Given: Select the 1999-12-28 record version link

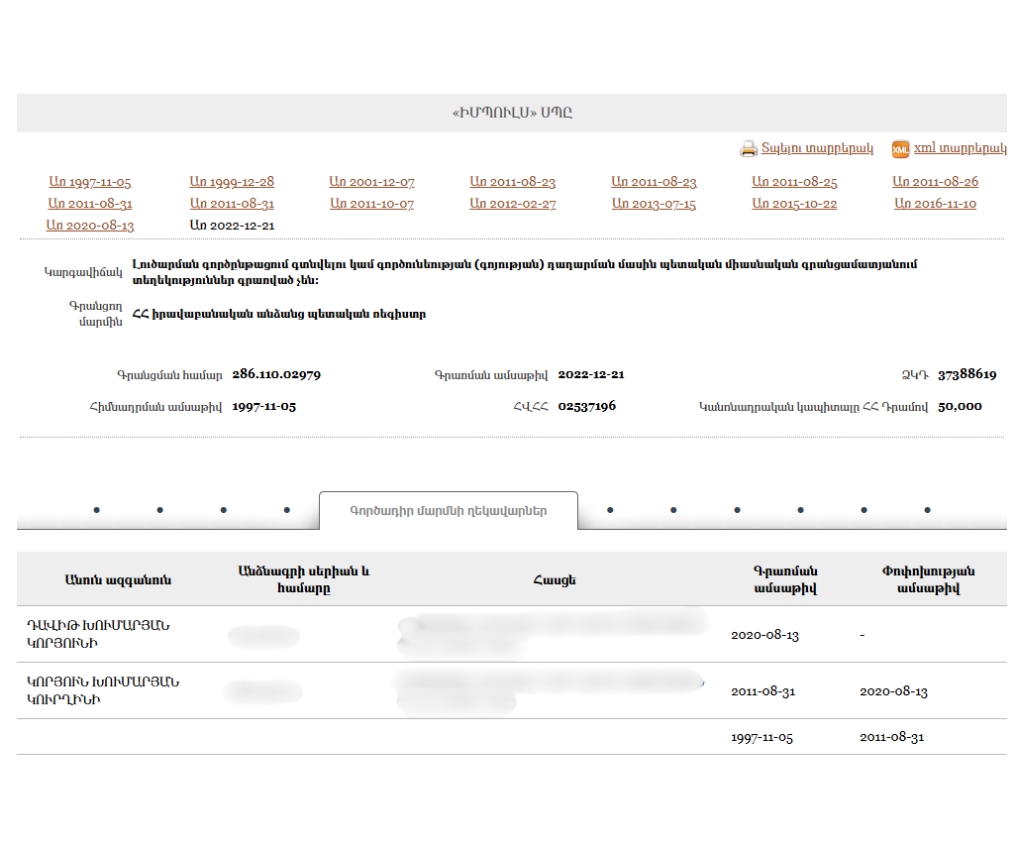Looking at the screenshot, I should (231, 182).
